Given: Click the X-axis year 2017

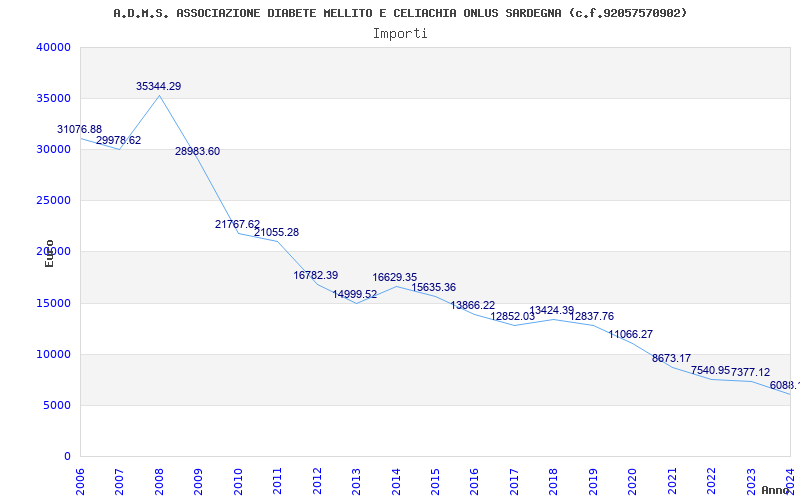Looking at the screenshot, I should point(514,481).
